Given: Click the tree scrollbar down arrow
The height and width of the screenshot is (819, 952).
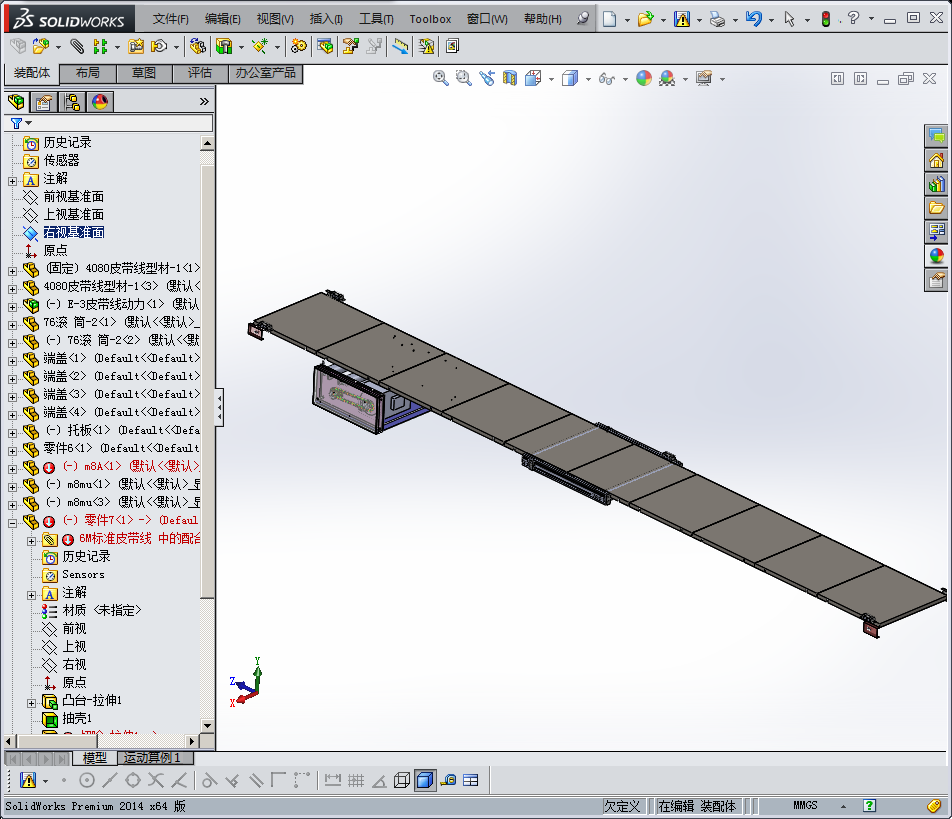Looking at the screenshot, I should (208, 726).
